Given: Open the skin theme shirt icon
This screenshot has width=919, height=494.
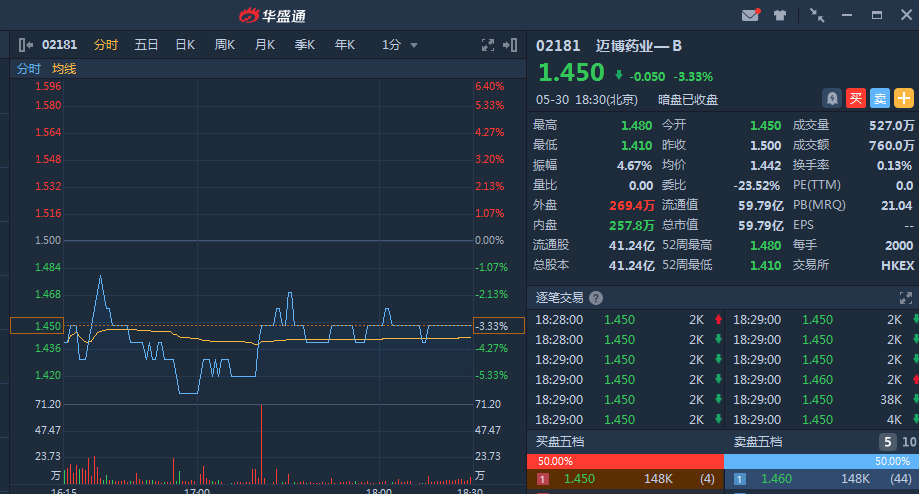Looking at the screenshot, I should (779, 15).
